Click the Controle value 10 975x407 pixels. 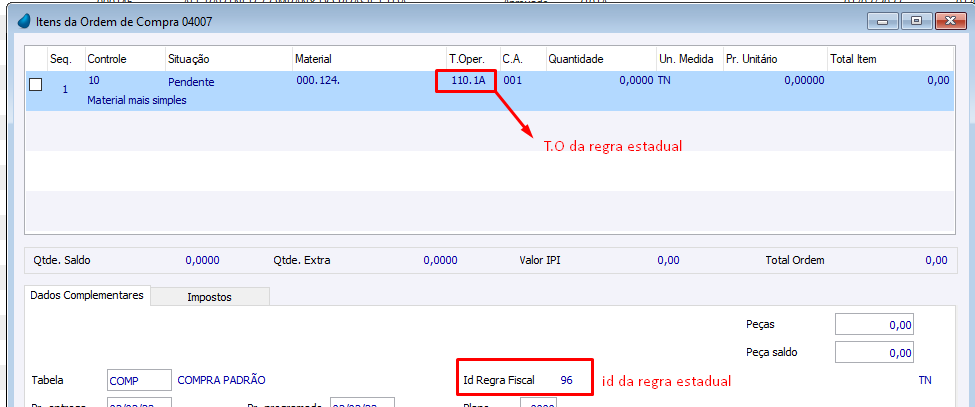(x=94, y=80)
